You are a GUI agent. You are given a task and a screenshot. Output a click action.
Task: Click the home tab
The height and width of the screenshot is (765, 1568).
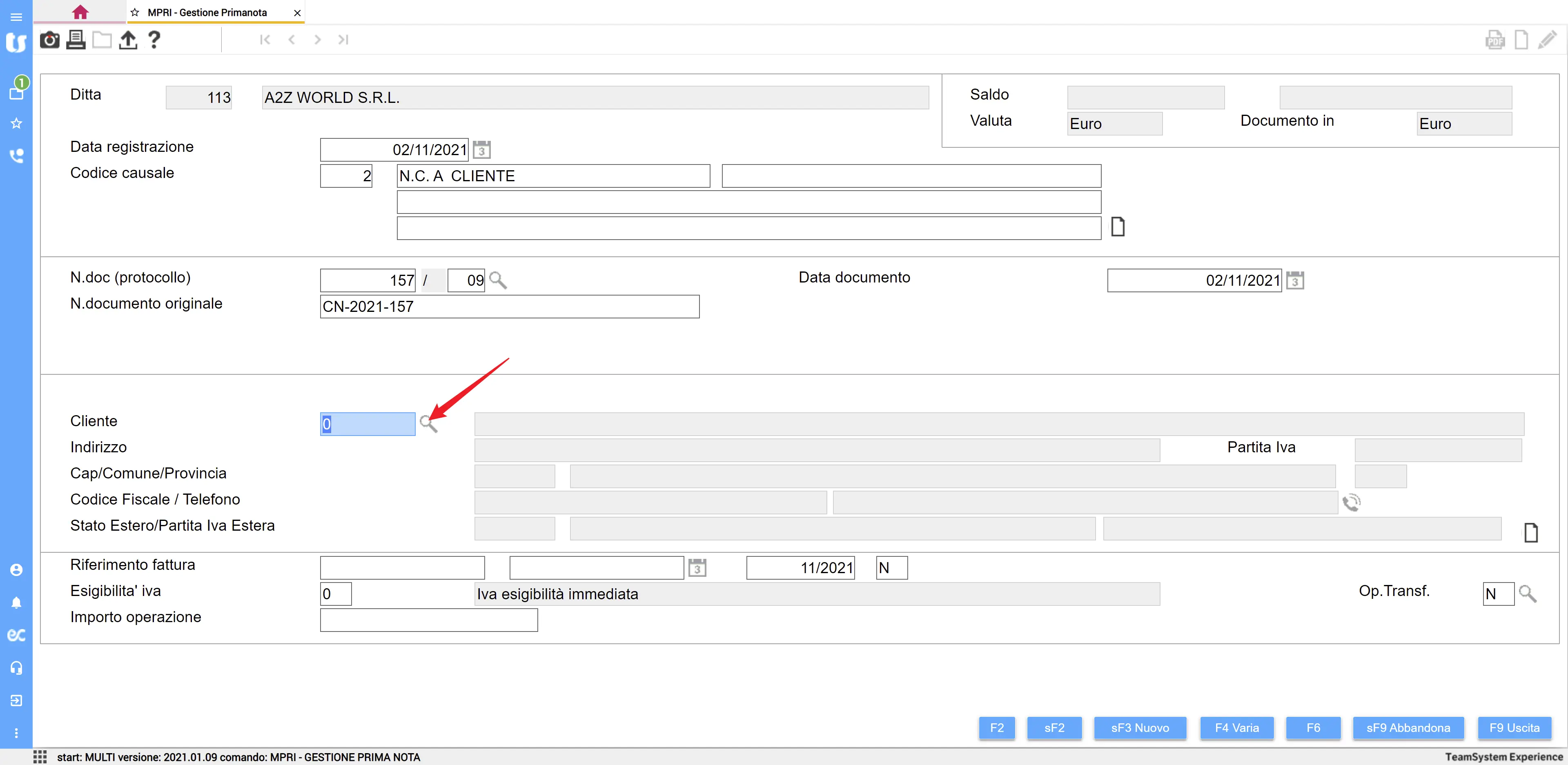tap(80, 12)
